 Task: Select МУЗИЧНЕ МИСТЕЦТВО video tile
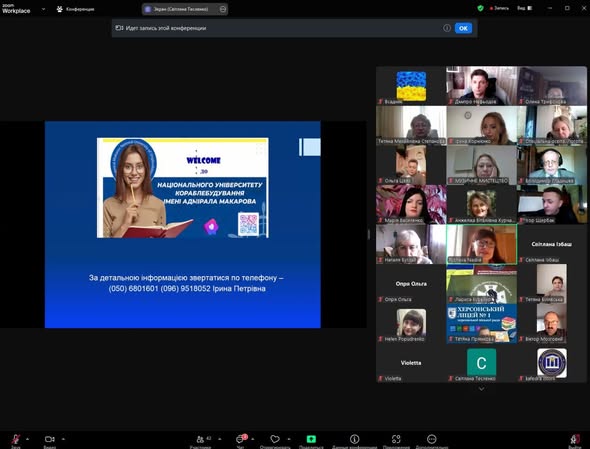pyautogui.click(x=482, y=165)
